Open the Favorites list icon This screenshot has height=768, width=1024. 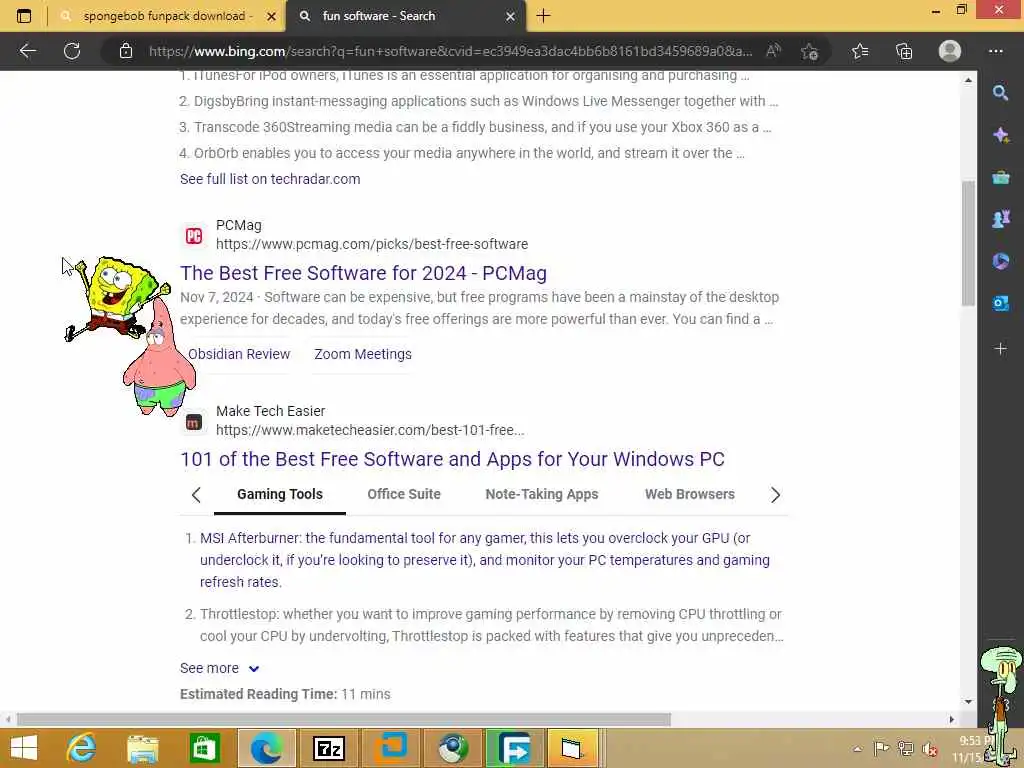tap(860, 51)
